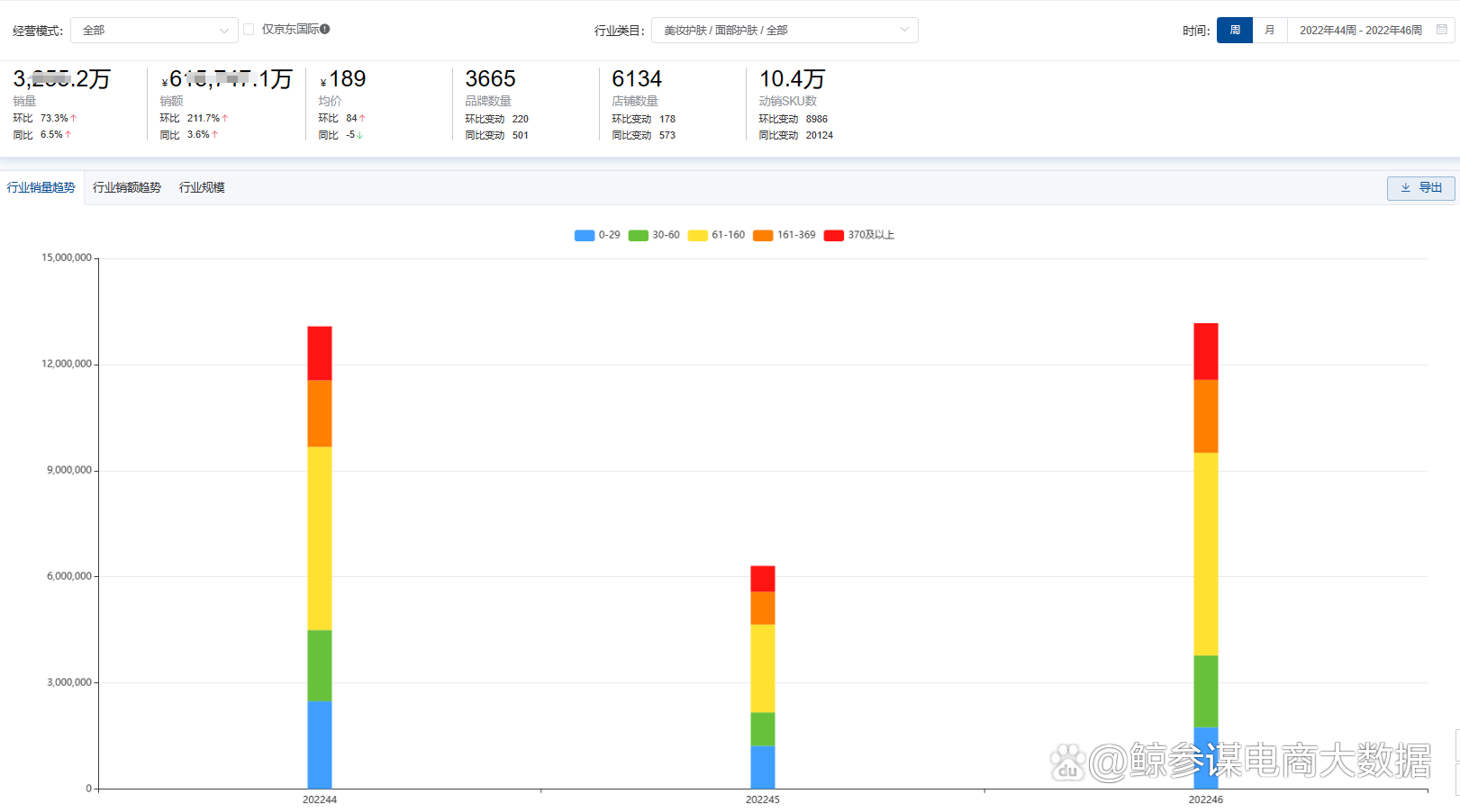Click the 202244 x-axis label
The width and height of the screenshot is (1460, 812).
(320, 799)
